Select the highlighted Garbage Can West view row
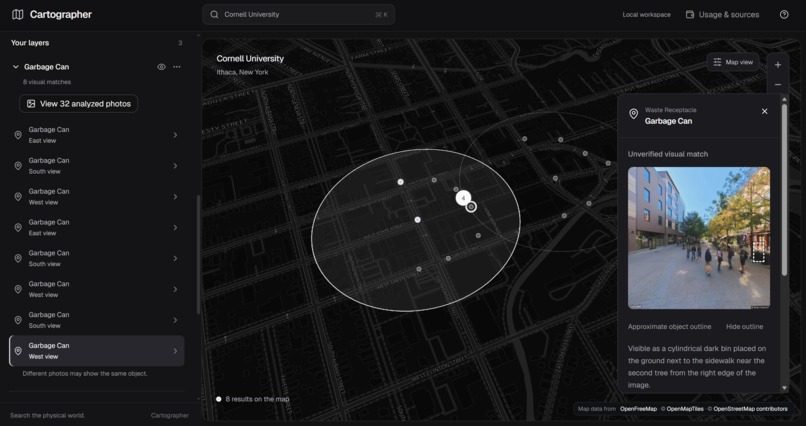Image resolution: width=806 pixels, height=426 pixels. (97, 350)
